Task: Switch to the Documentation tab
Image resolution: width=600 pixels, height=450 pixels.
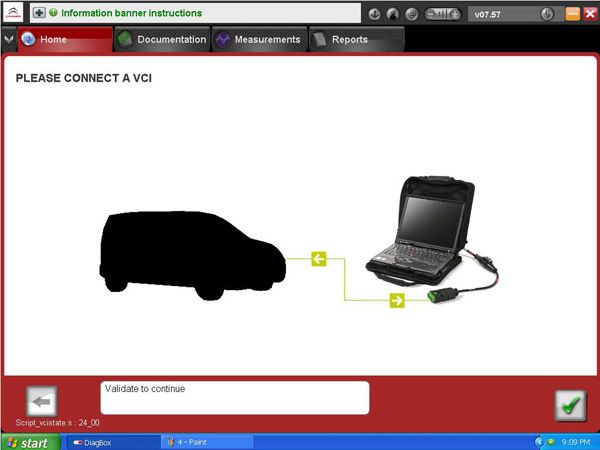Action: 162,39
